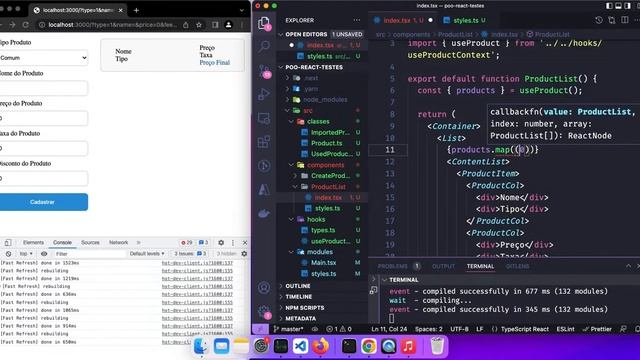Open the Accounts icon in activity bar
Image resolution: width=640 pixels, height=360 pixels.
[264, 288]
